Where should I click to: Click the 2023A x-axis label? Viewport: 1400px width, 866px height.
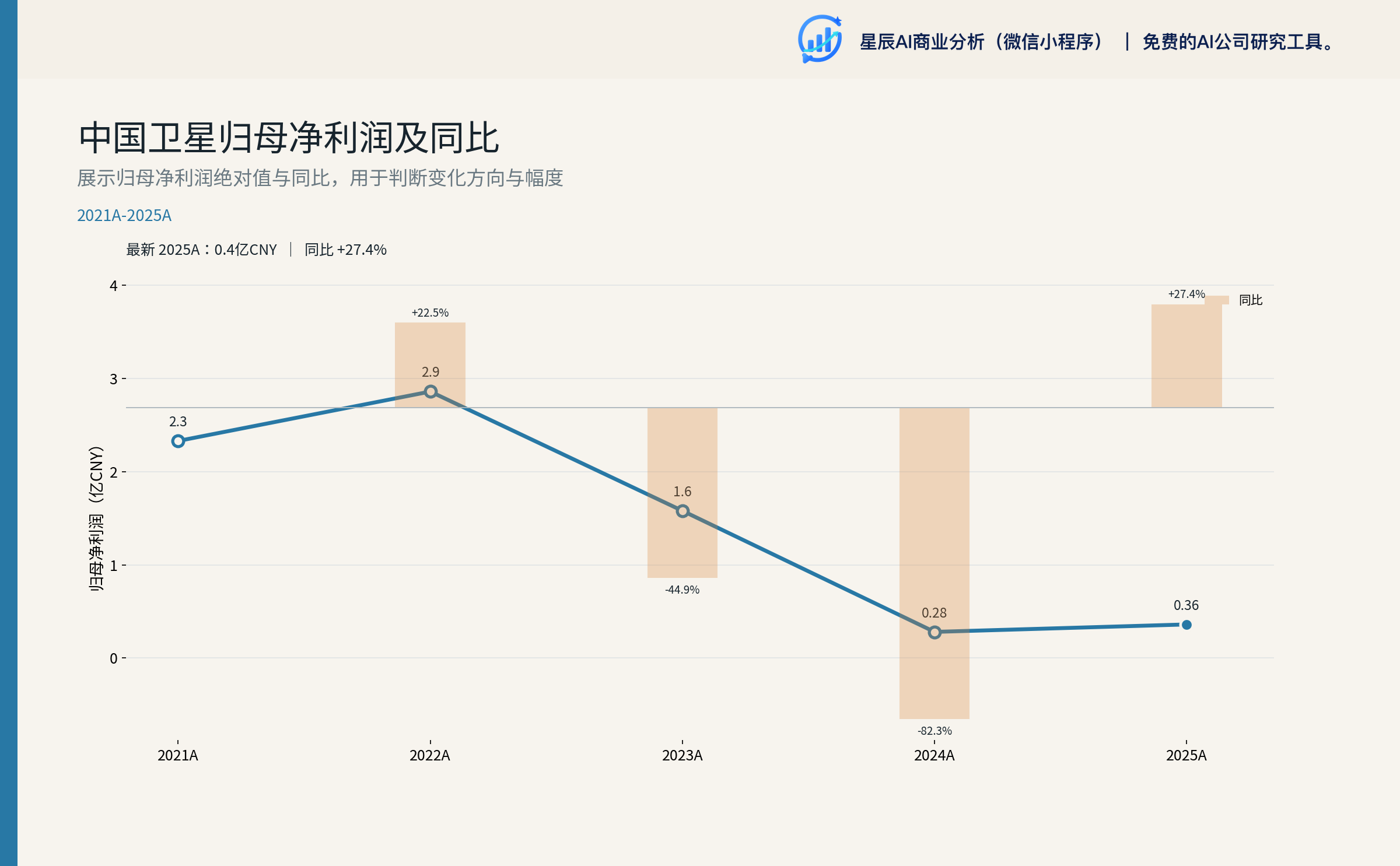(x=682, y=755)
